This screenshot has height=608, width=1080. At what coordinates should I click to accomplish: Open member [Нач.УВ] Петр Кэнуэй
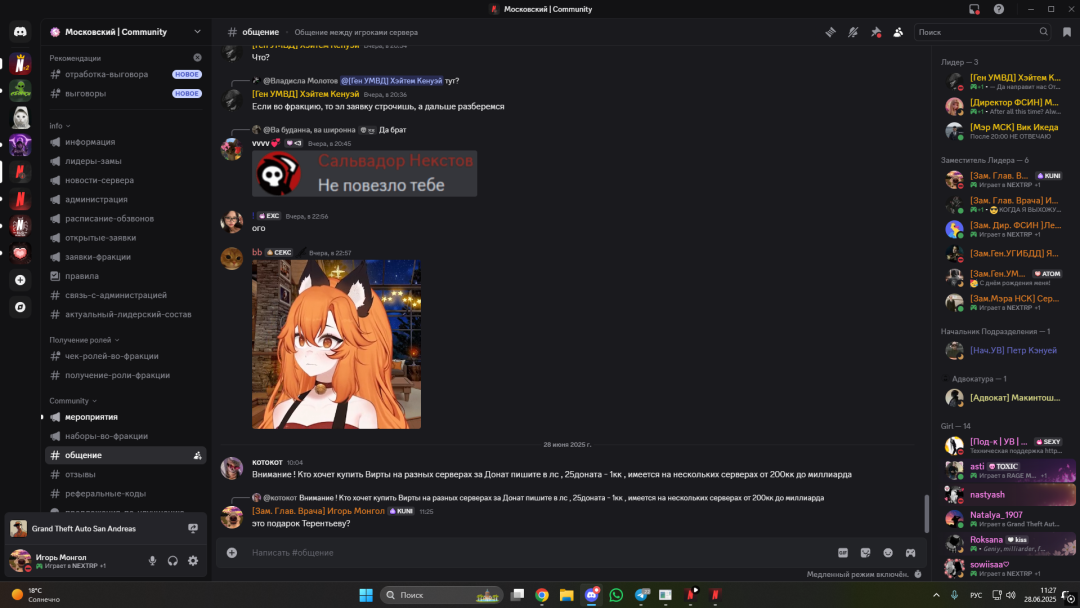click(1007, 350)
